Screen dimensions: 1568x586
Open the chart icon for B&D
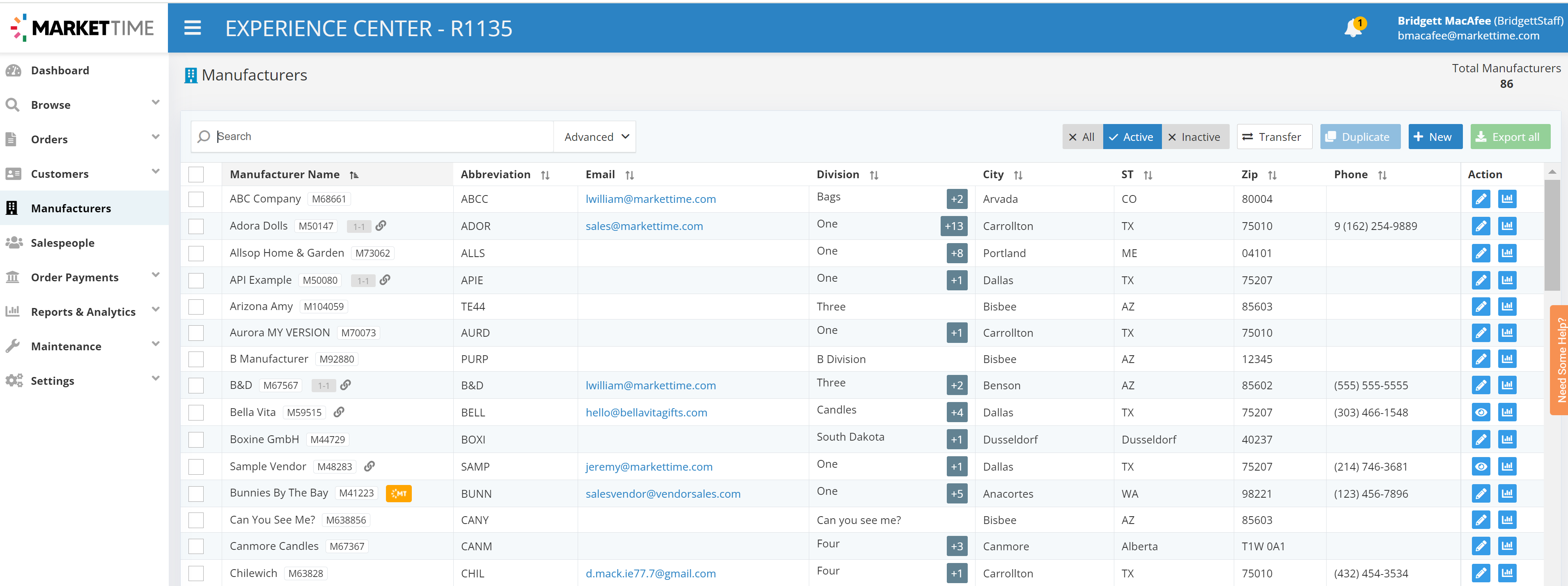tap(1507, 385)
